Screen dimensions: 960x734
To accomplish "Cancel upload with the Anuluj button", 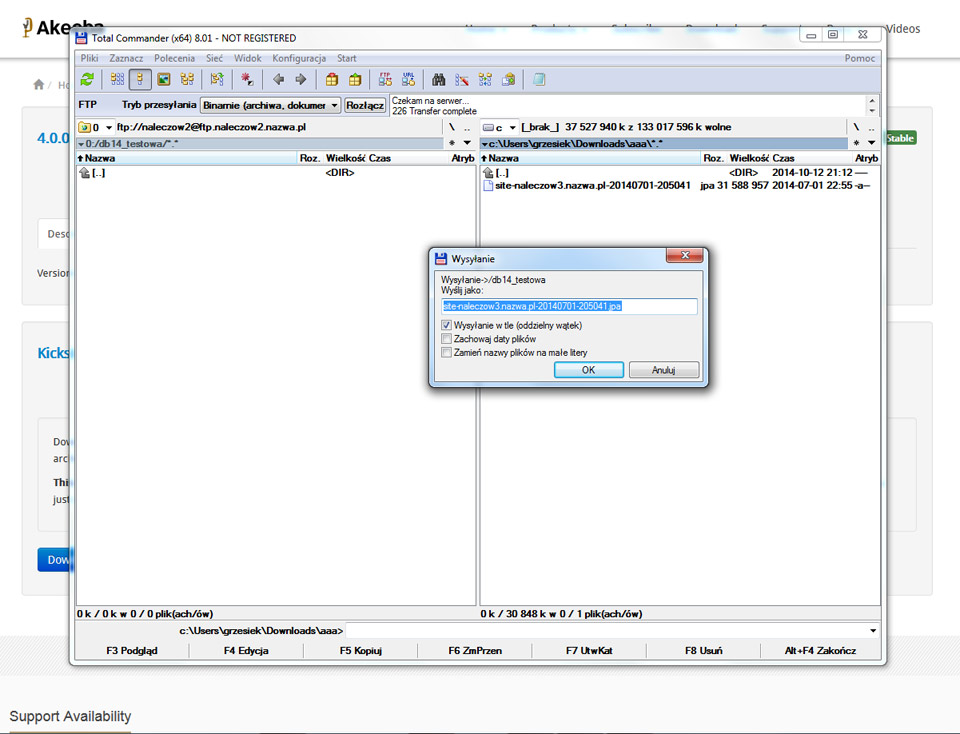I will coord(664,370).
